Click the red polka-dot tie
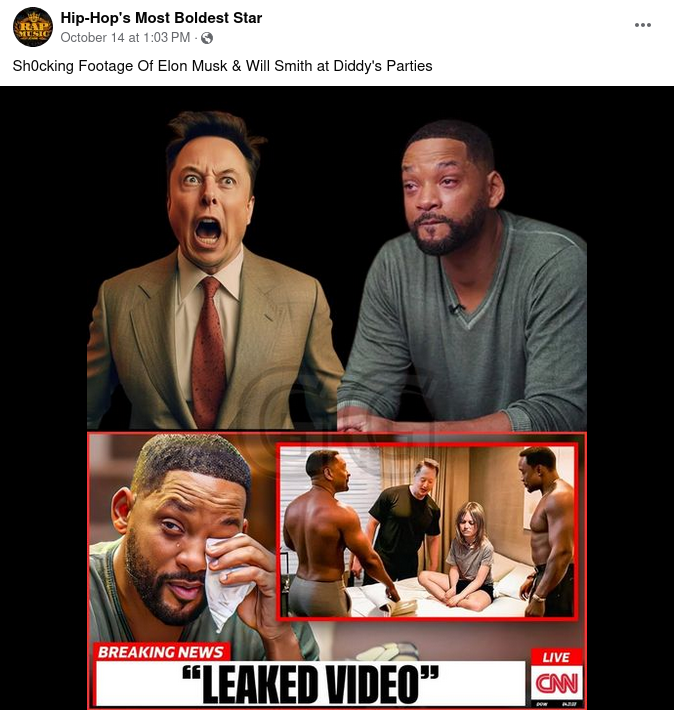This screenshot has height=710, width=674. [x=209, y=352]
